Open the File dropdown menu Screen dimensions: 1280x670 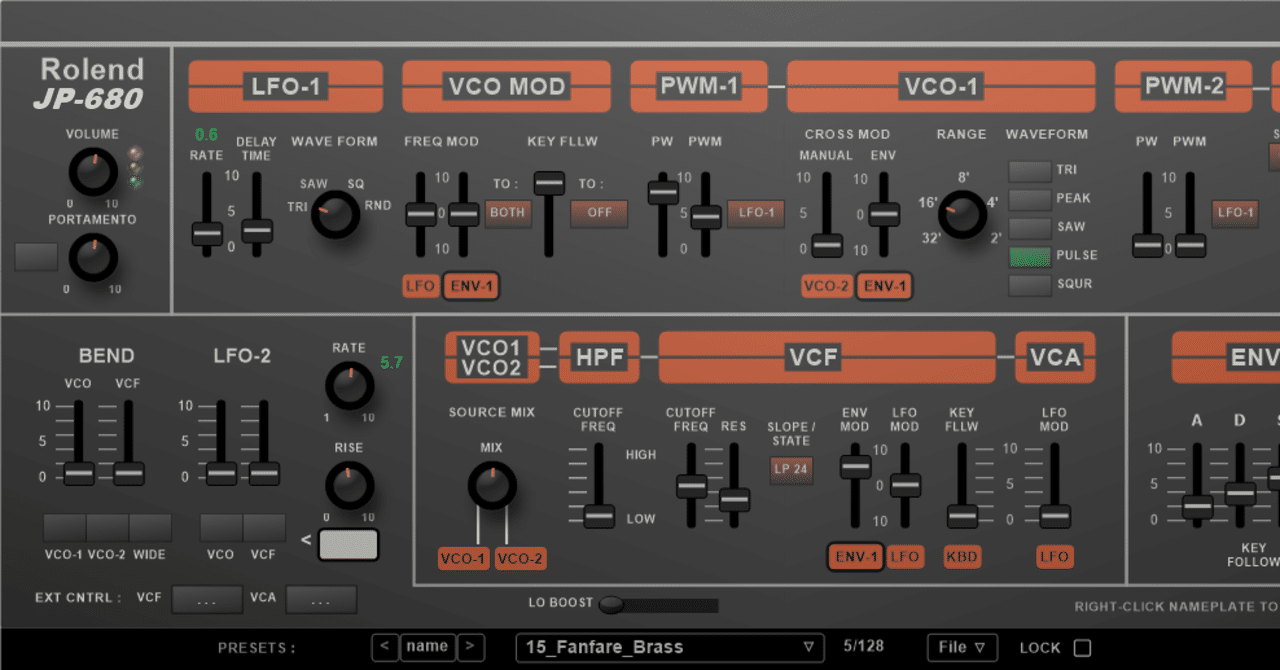[962, 648]
